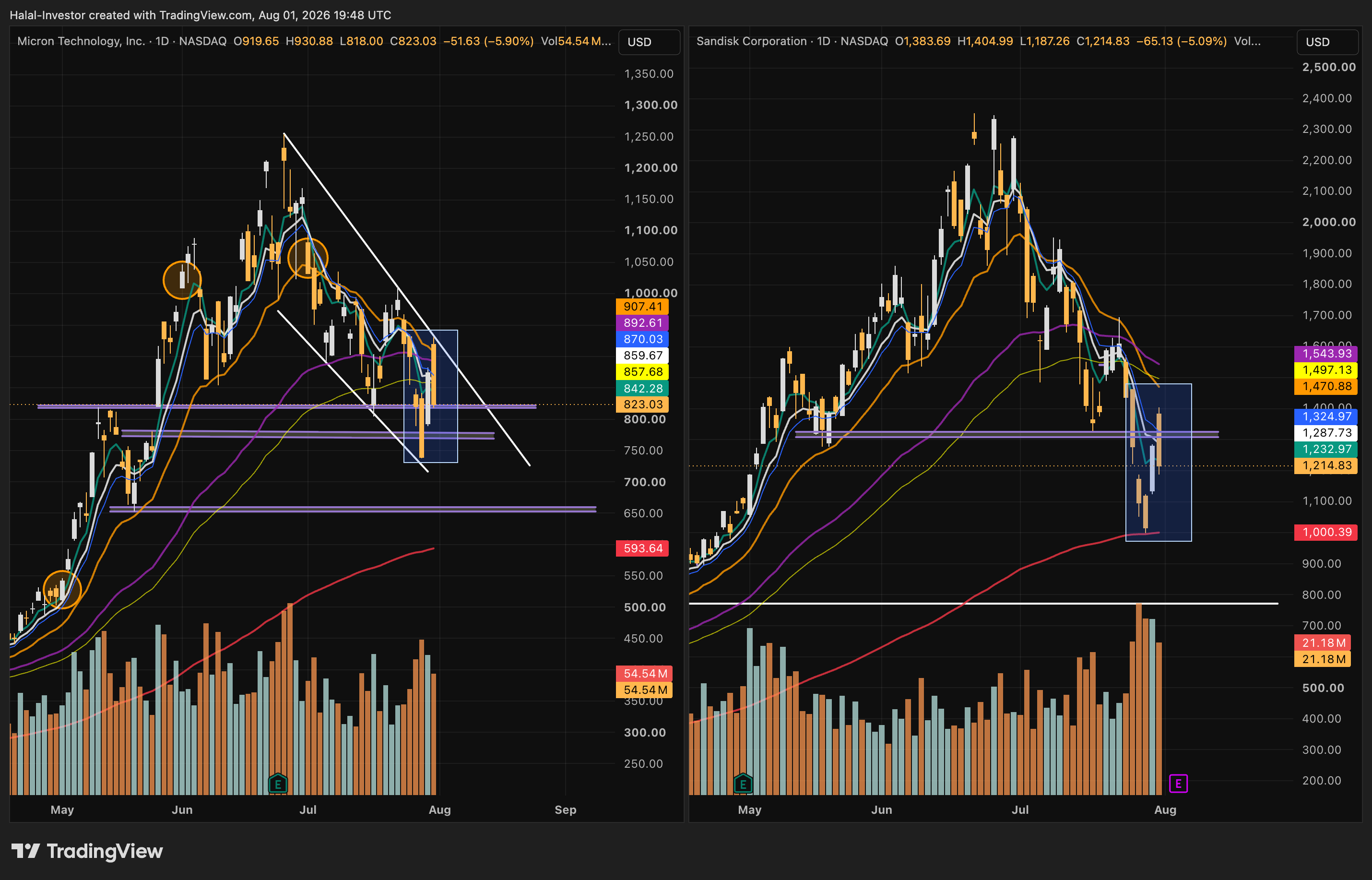The image size is (1372, 880).
Task: Click the Micron high value H930.88
Action: click(309, 41)
